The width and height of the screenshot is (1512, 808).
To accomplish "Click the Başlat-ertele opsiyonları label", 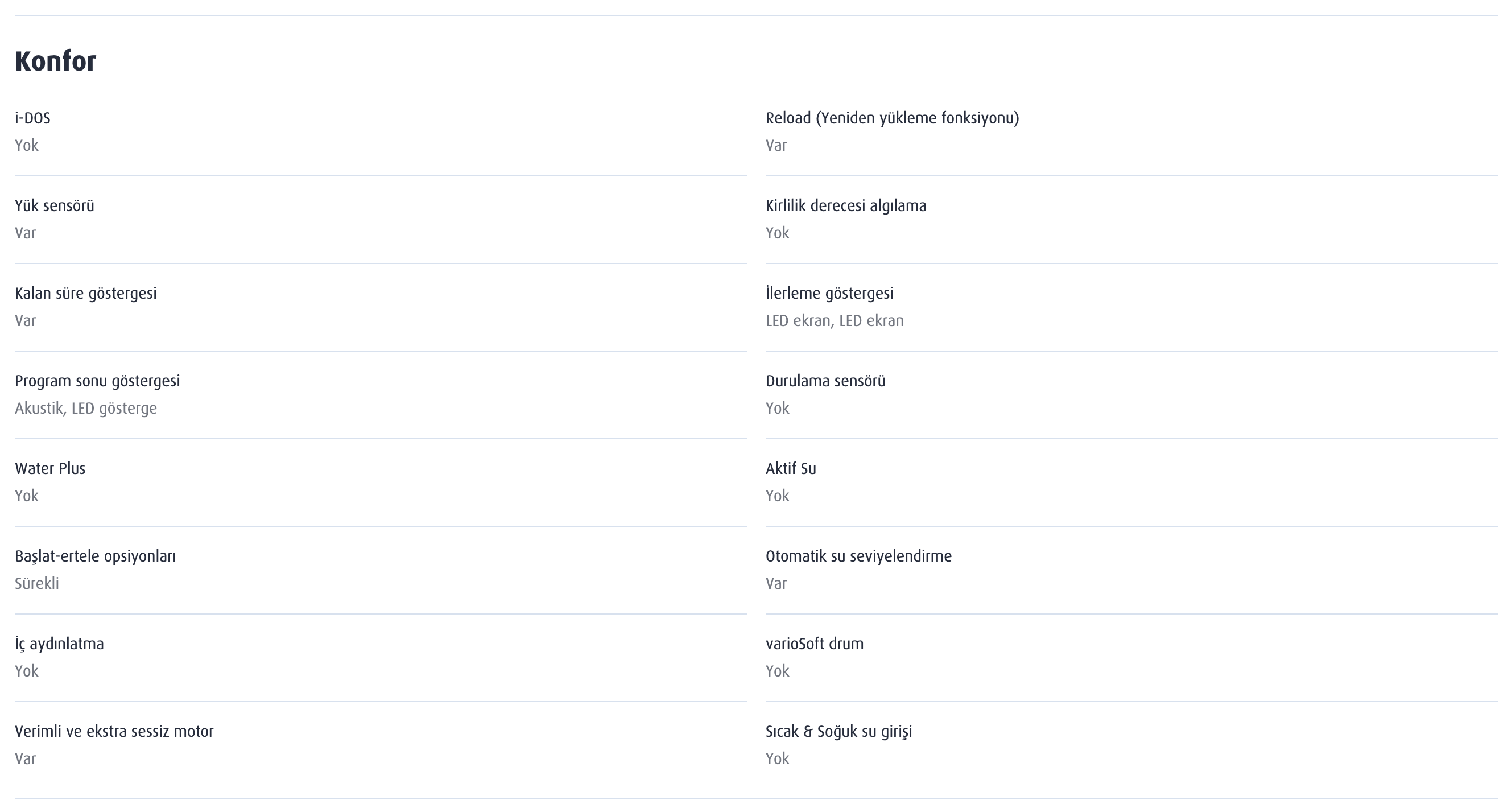I will (95, 556).
